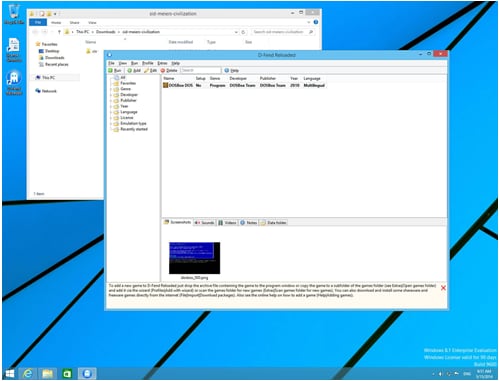Switch to the Sounds tab
The image size is (499, 381).
tap(205, 222)
